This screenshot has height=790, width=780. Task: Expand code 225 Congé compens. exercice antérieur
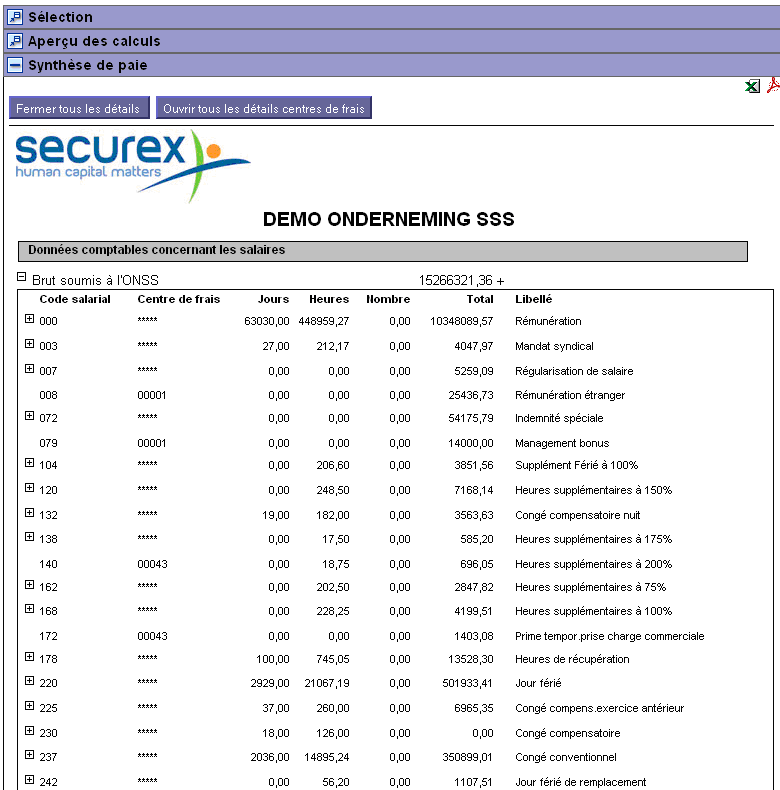[x=29, y=705]
